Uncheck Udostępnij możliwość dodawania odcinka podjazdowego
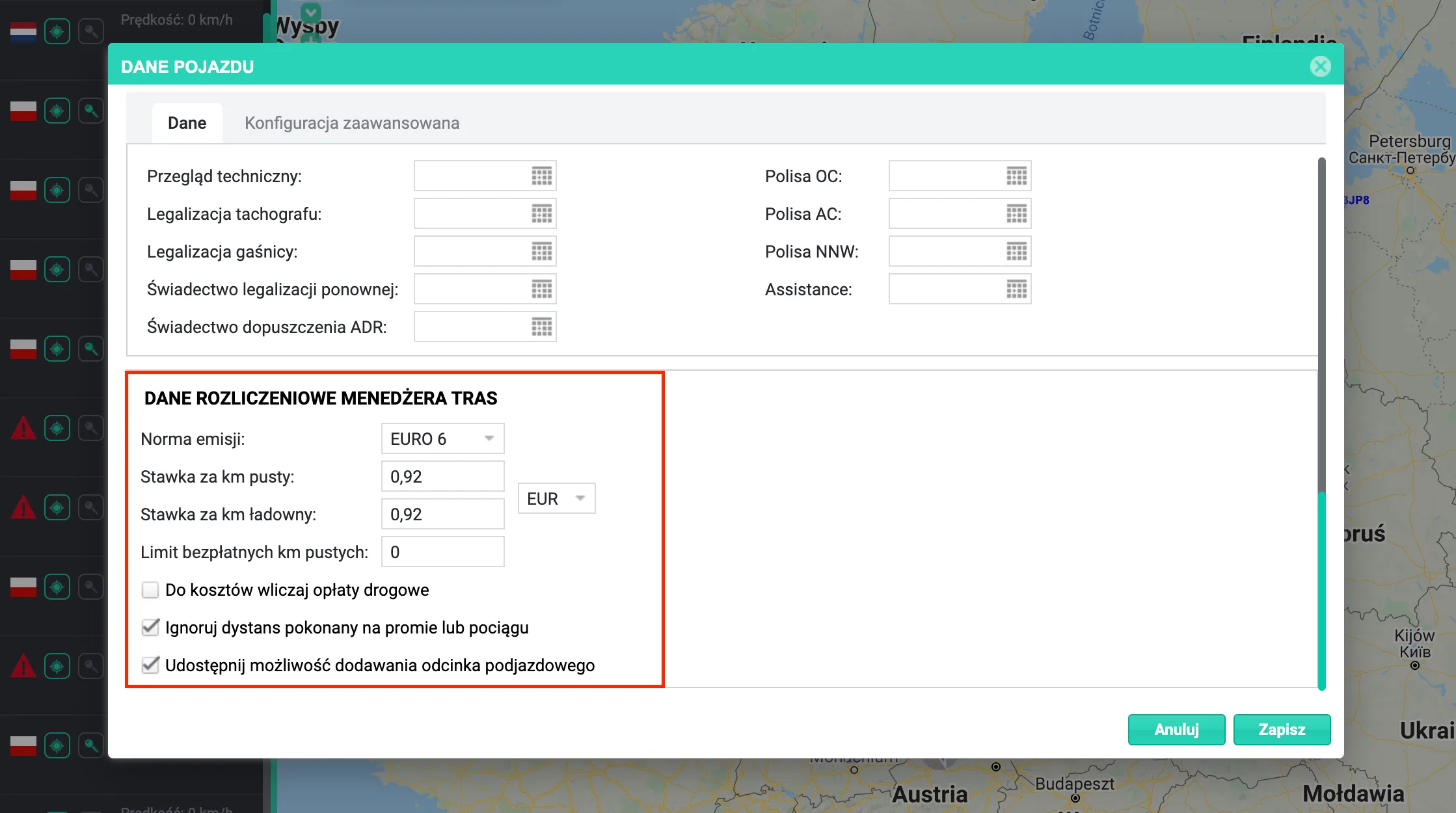 [x=150, y=665]
